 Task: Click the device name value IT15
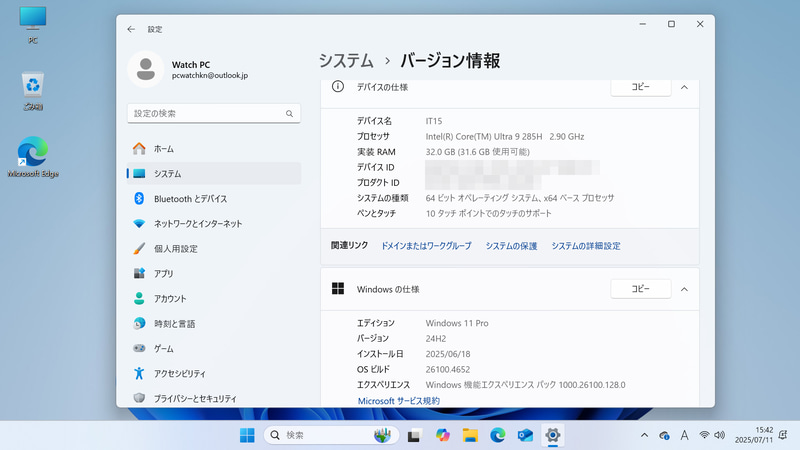click(434, 121)
